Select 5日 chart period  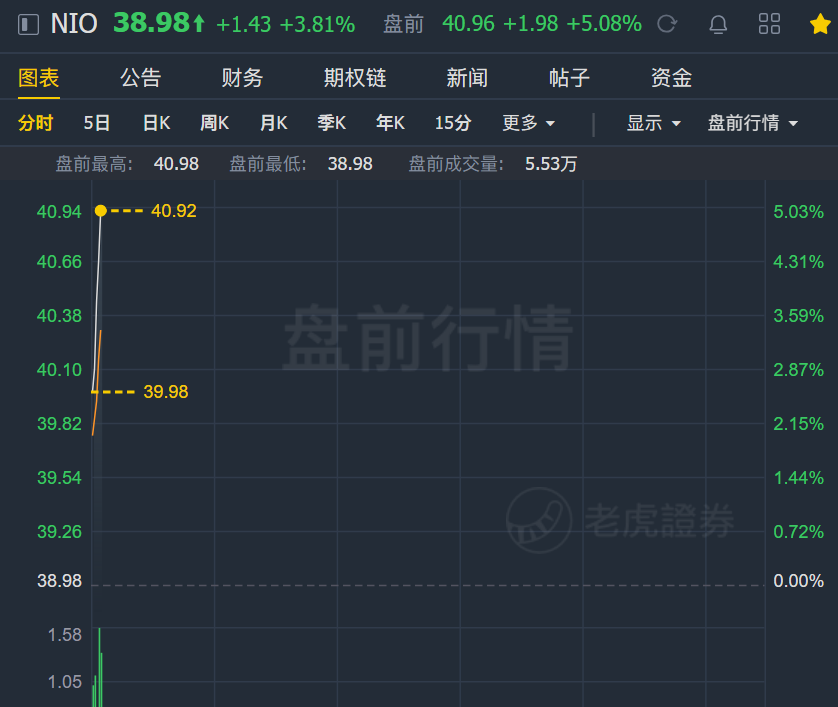(97, 123)
